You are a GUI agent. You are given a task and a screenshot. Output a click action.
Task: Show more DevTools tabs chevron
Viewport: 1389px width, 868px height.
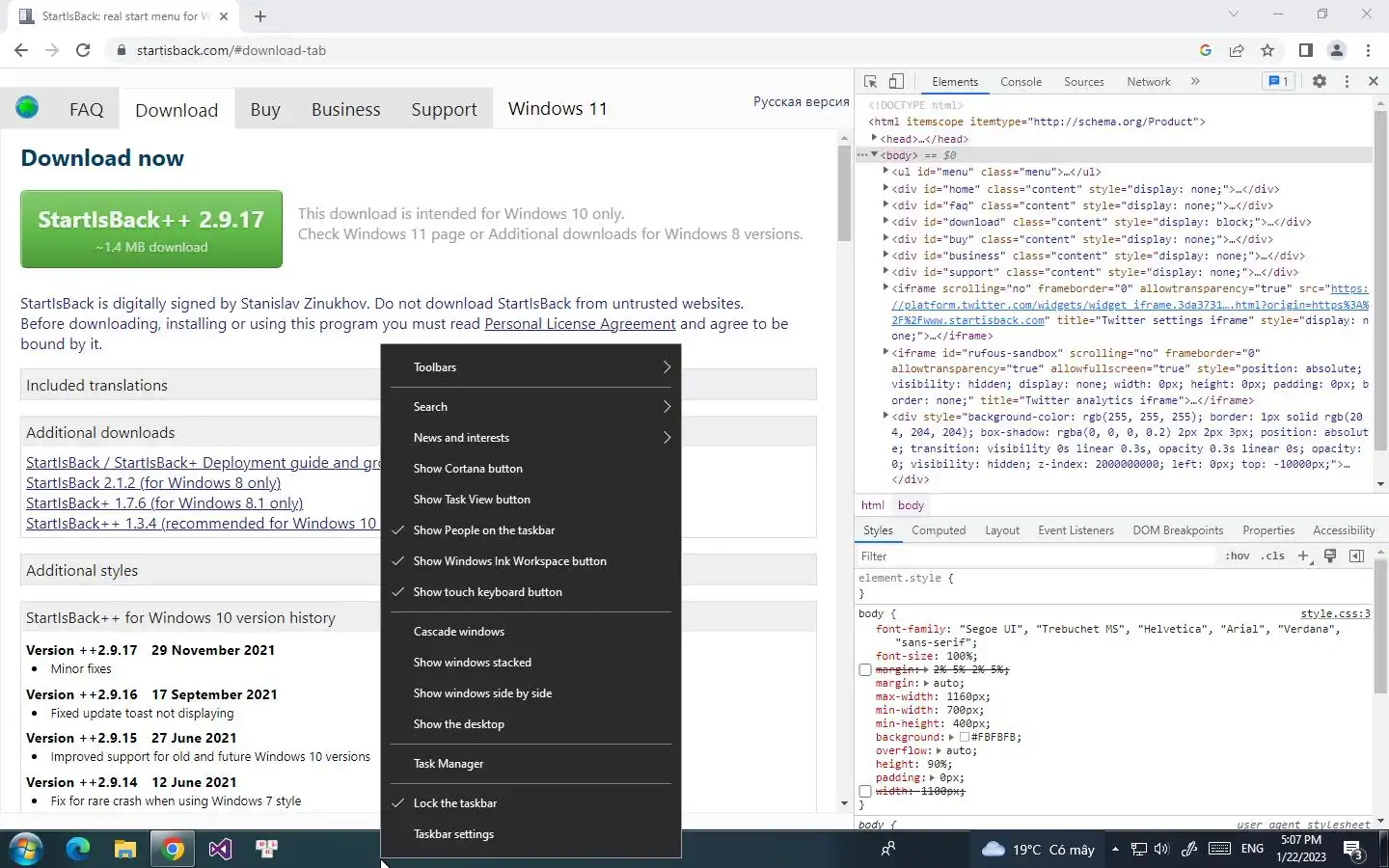1195,82
